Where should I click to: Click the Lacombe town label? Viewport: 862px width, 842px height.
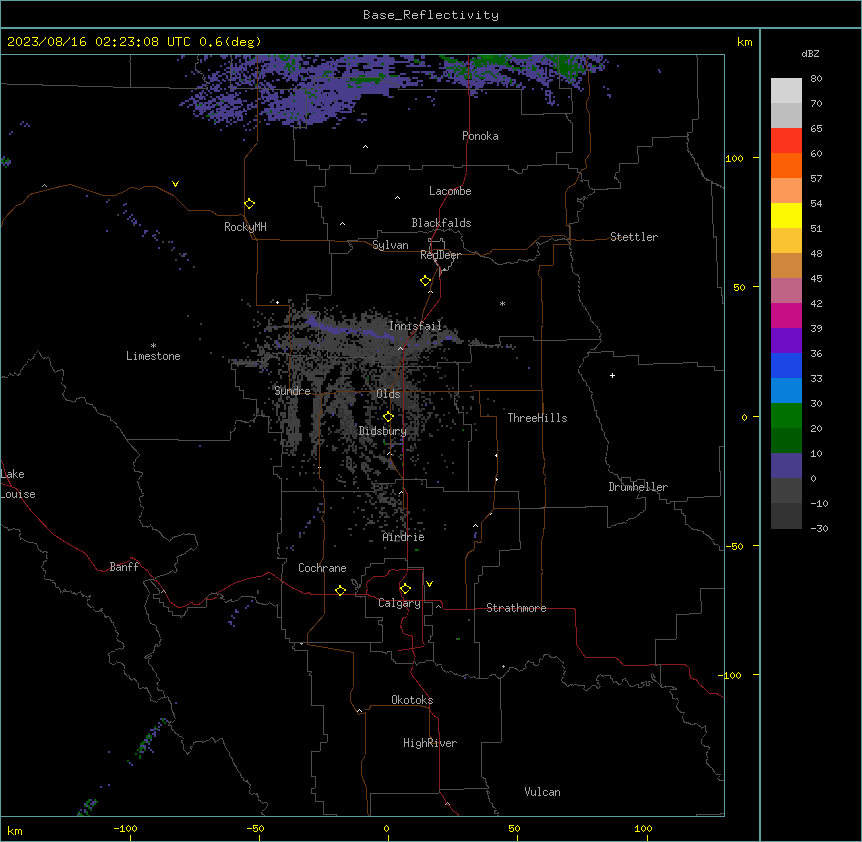point(450,191)
